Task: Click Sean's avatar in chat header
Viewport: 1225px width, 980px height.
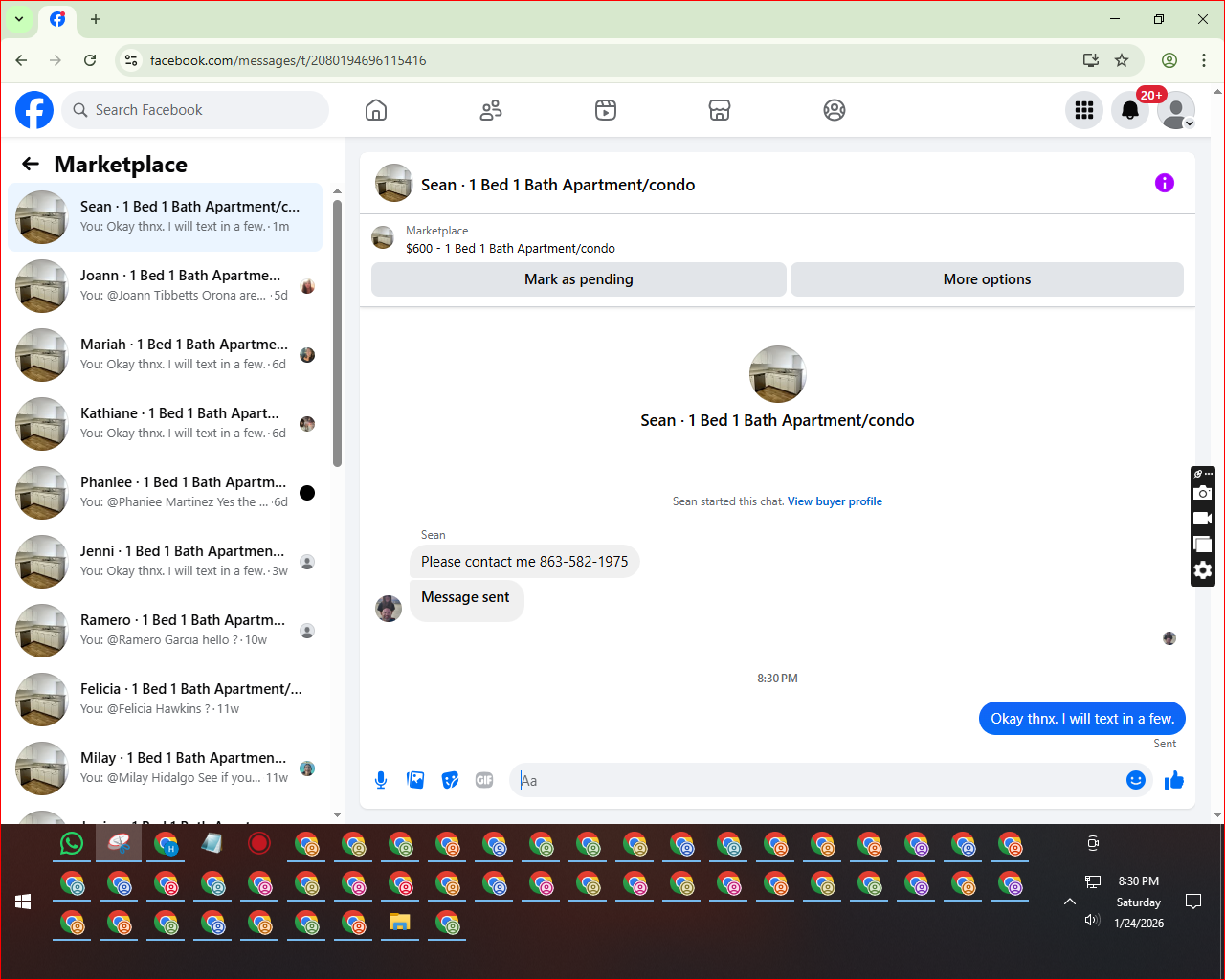Action: (393, 183)
